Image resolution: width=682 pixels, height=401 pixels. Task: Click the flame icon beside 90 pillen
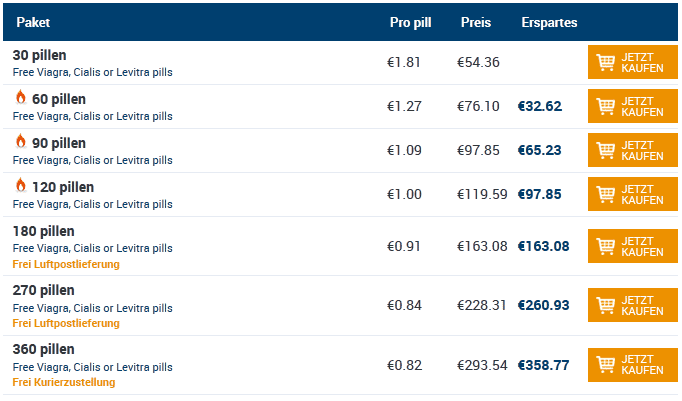[x=20, y=142]
